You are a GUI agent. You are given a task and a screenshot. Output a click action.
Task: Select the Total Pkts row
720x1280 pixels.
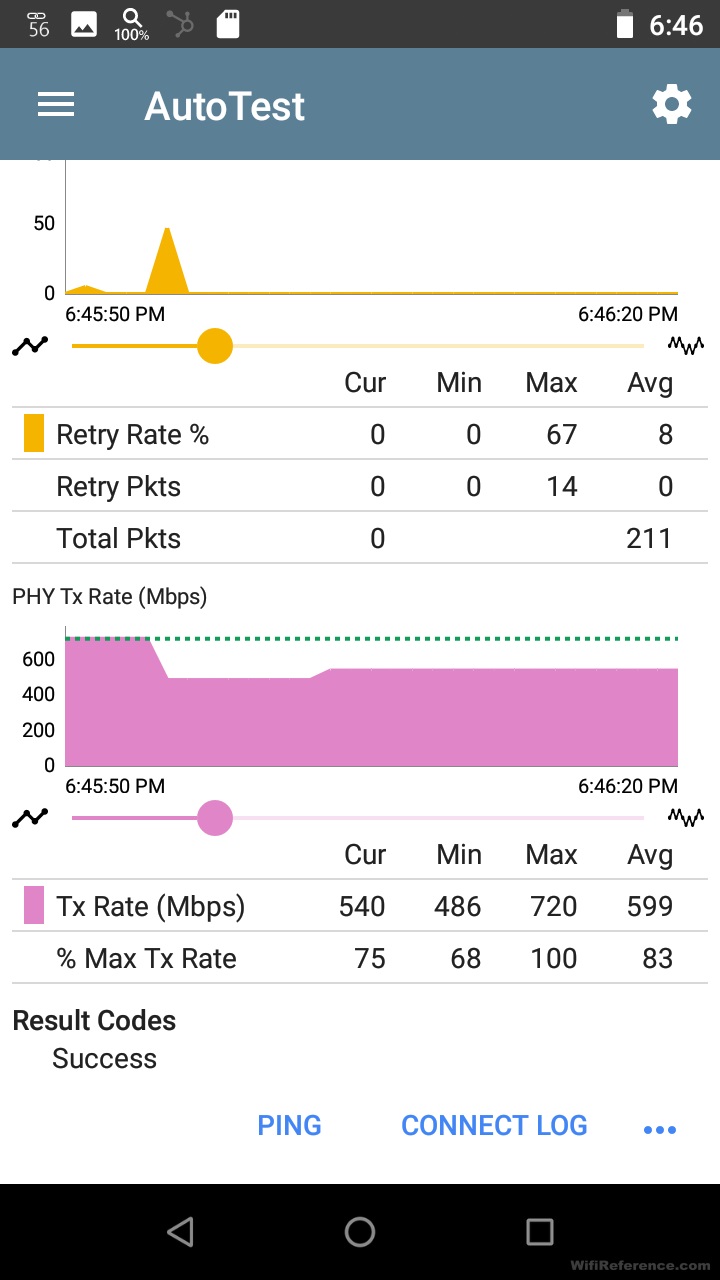click(x=360, y=538)
